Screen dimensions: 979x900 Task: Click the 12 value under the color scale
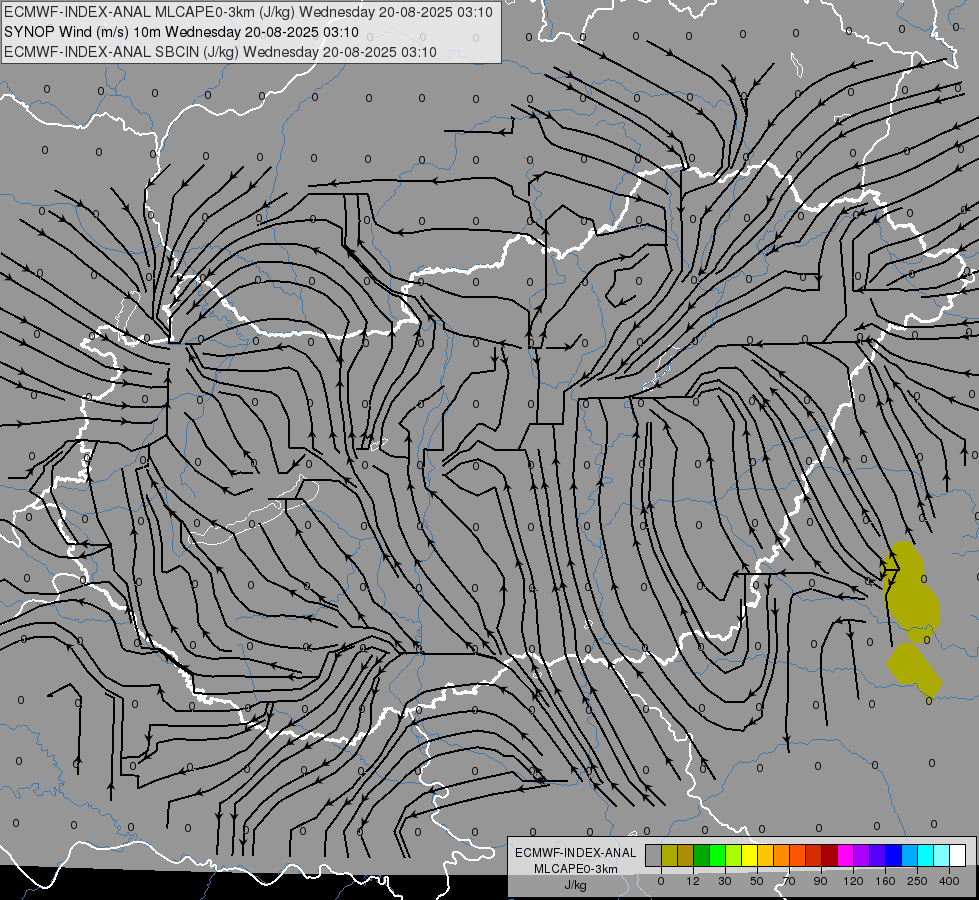click(x=693, y=881)
